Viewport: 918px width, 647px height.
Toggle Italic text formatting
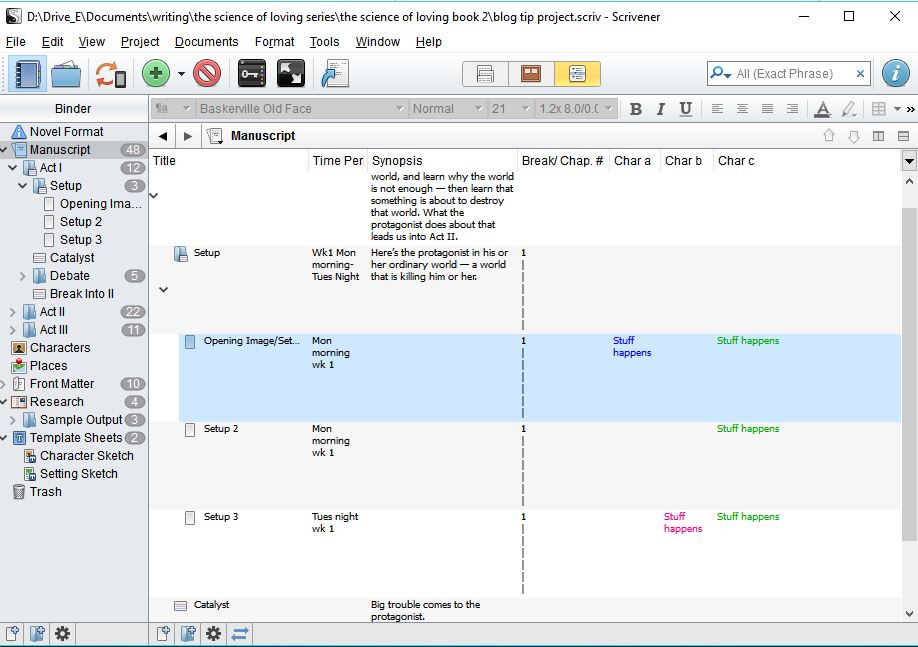(660, 109)
